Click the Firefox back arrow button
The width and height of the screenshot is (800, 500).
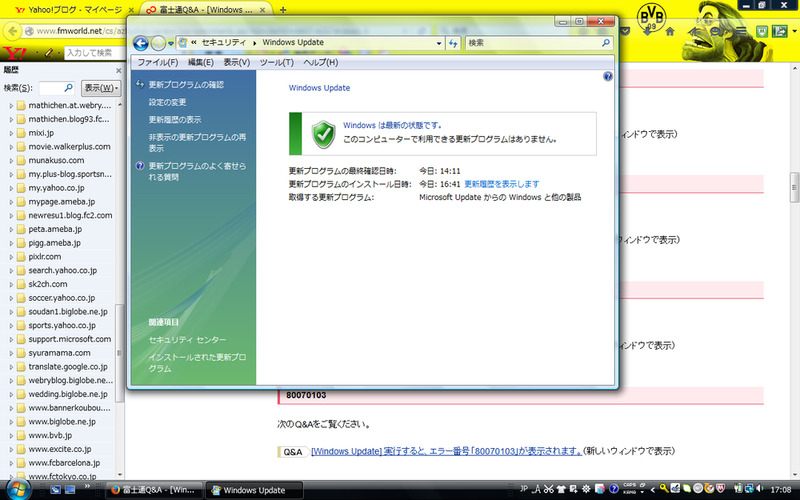pyautogui.click(x=12, y=31)
